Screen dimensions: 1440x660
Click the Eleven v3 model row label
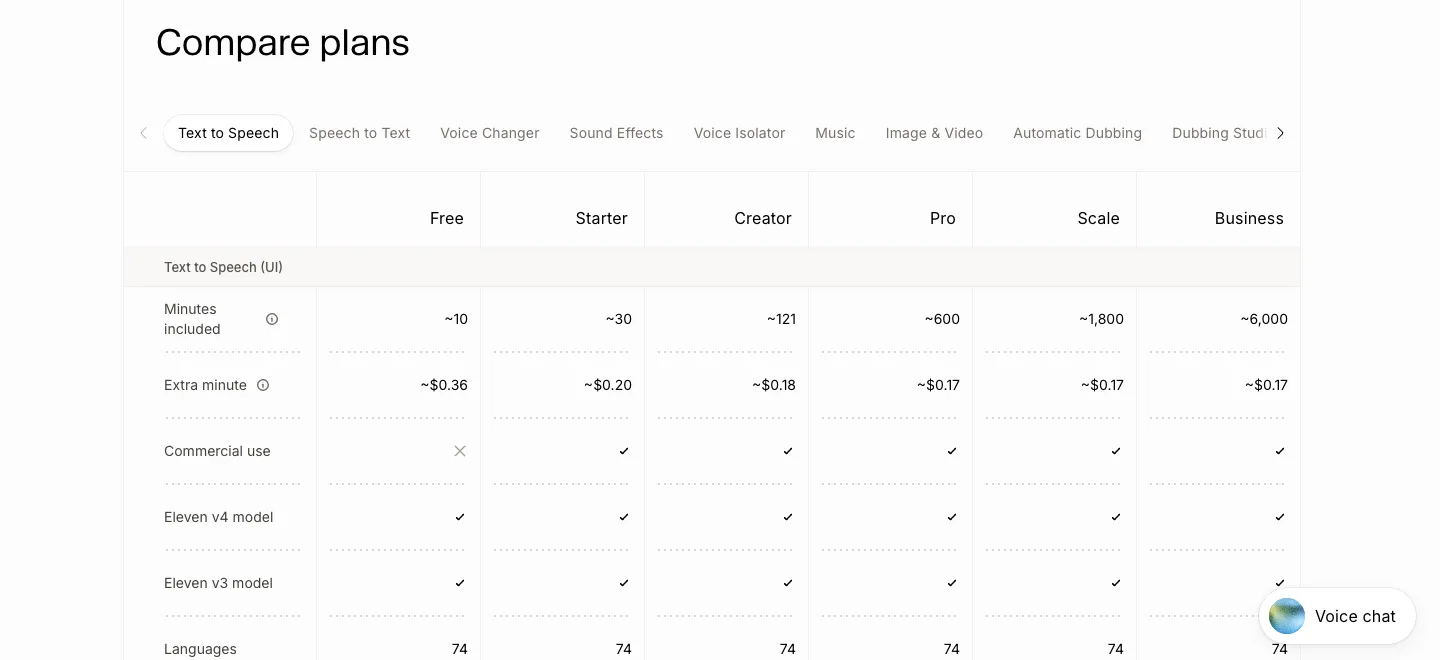(x=219, y=583)
